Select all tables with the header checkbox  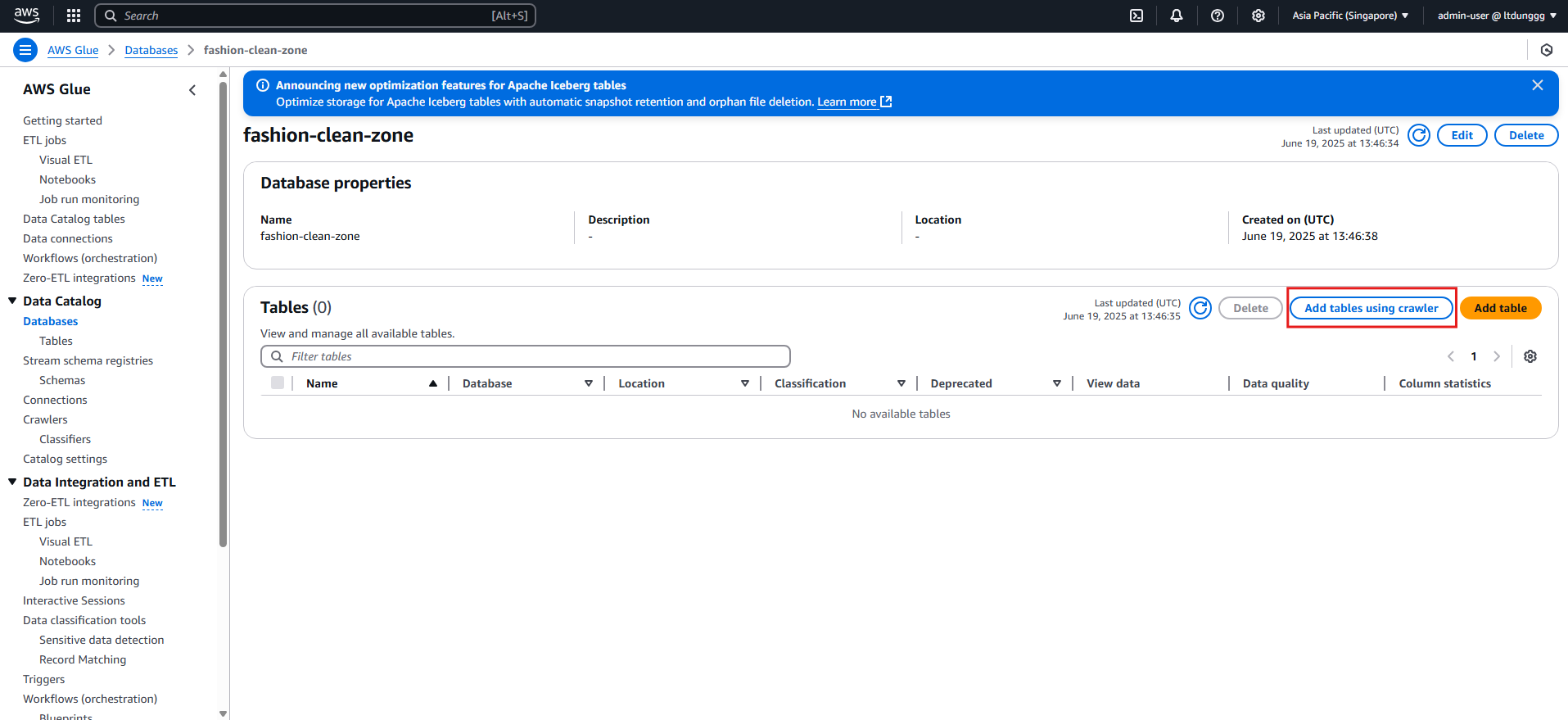point(278,383)
